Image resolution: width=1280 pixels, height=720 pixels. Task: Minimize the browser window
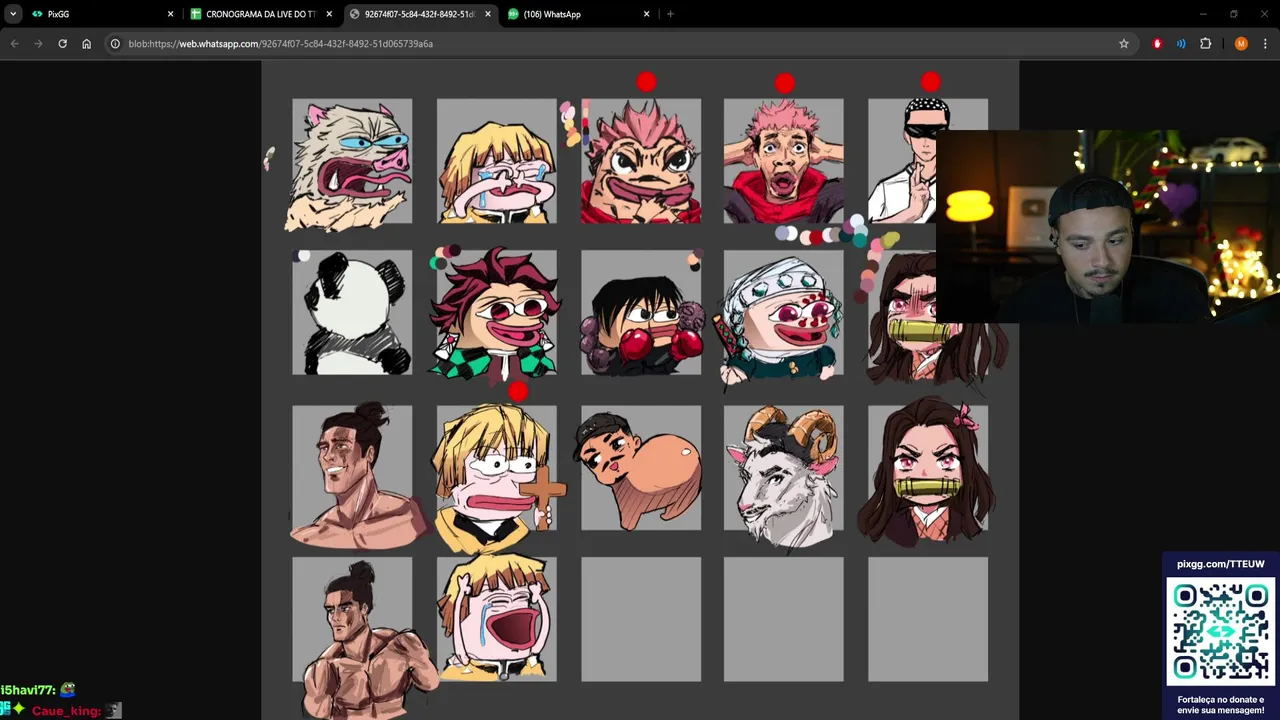point(1203,14)
